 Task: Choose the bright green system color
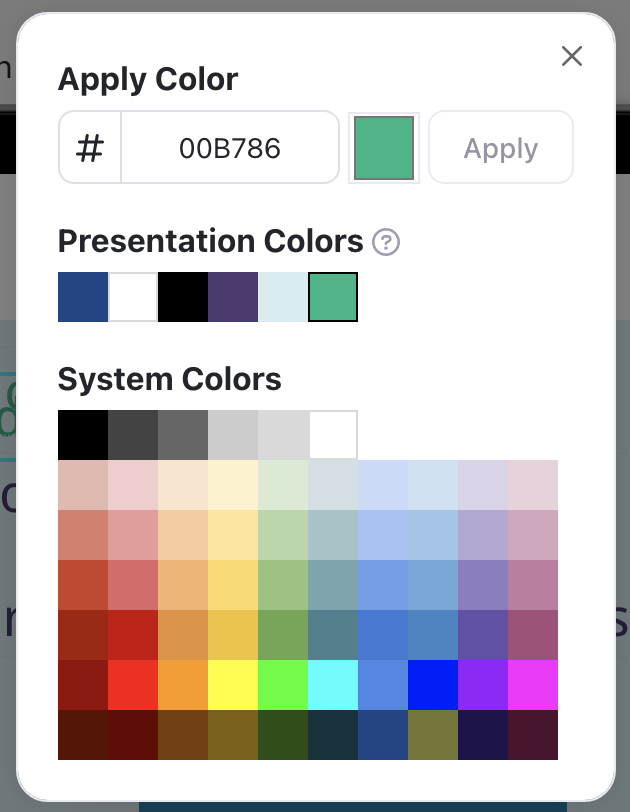[x=283, y=685]
